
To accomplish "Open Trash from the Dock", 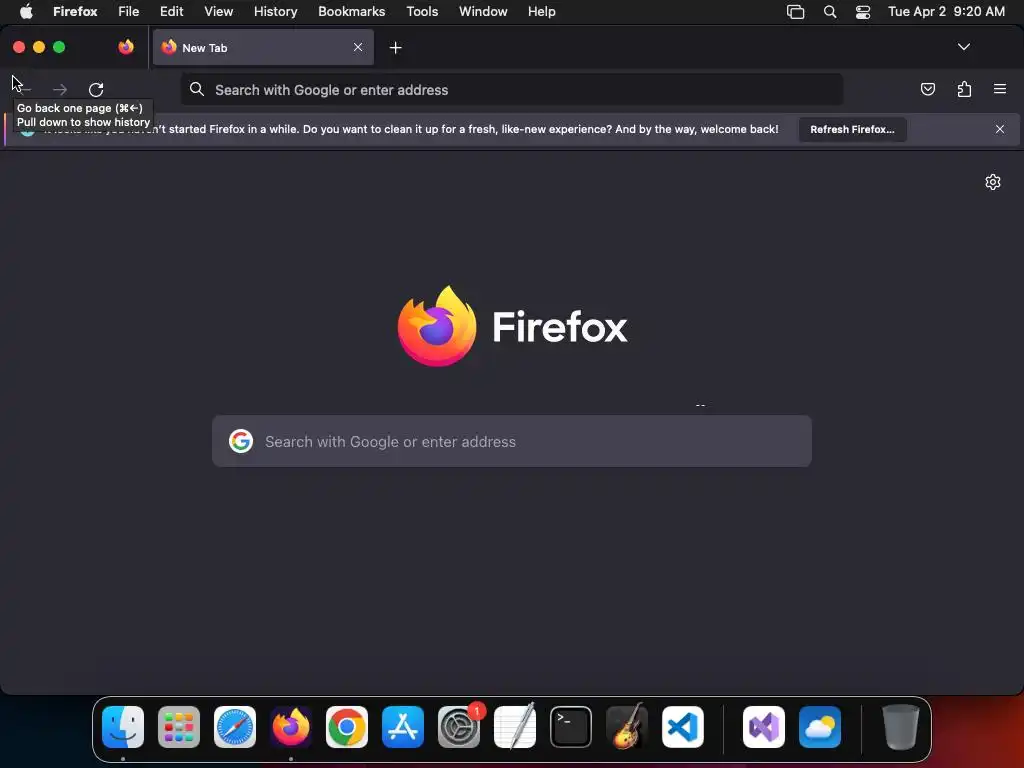I will (x=901, y=727).
